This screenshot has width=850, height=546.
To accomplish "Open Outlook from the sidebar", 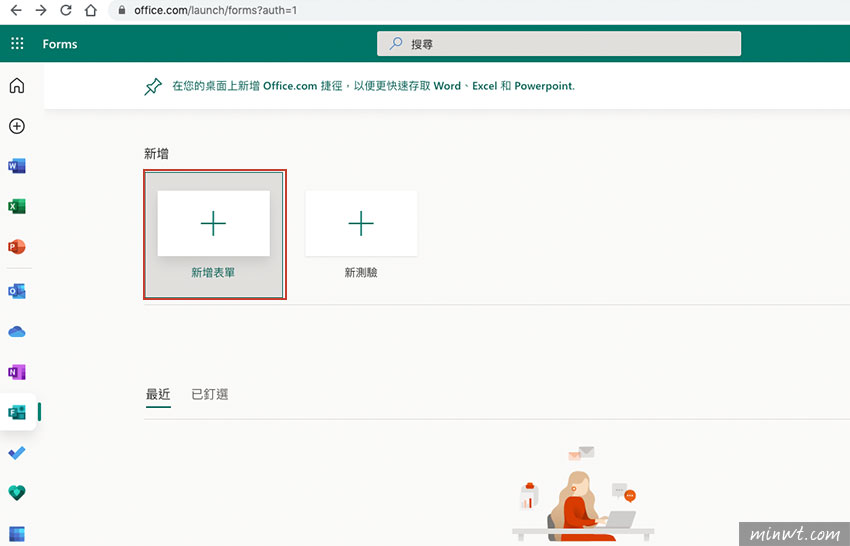I will [x=17, y=291].
